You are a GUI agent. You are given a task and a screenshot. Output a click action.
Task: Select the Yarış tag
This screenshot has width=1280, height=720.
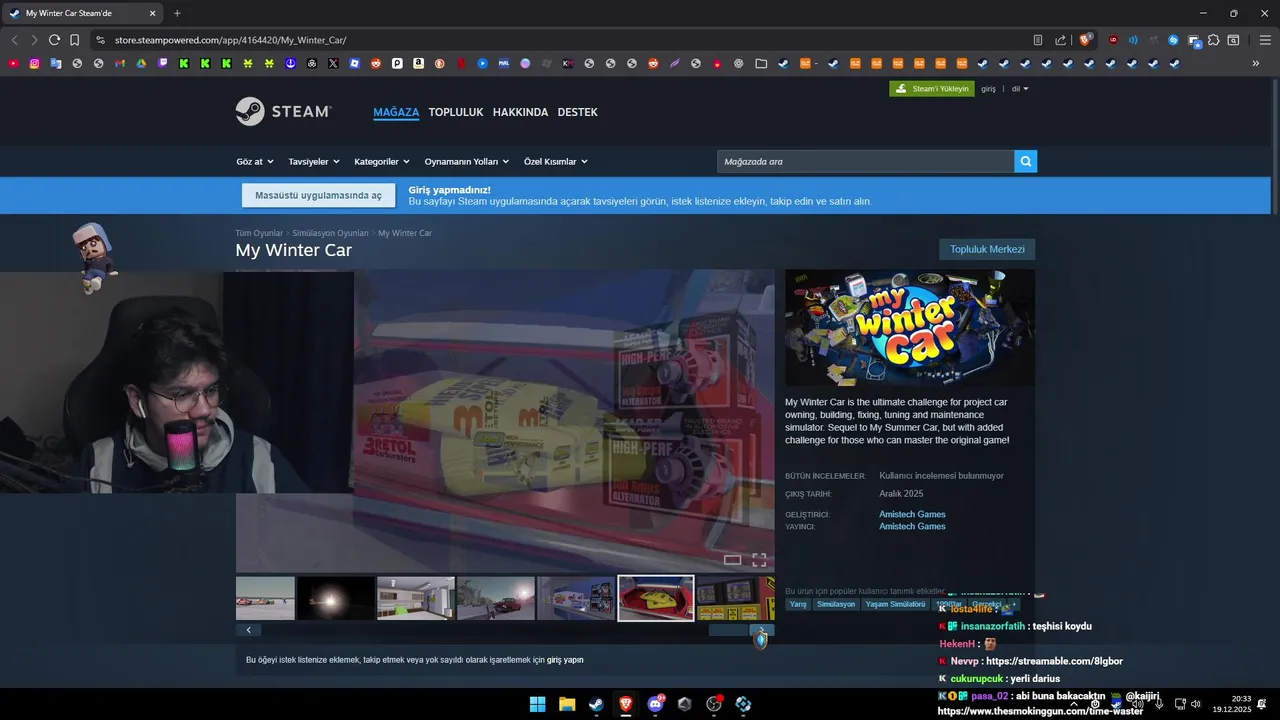[x=798, y=604]
